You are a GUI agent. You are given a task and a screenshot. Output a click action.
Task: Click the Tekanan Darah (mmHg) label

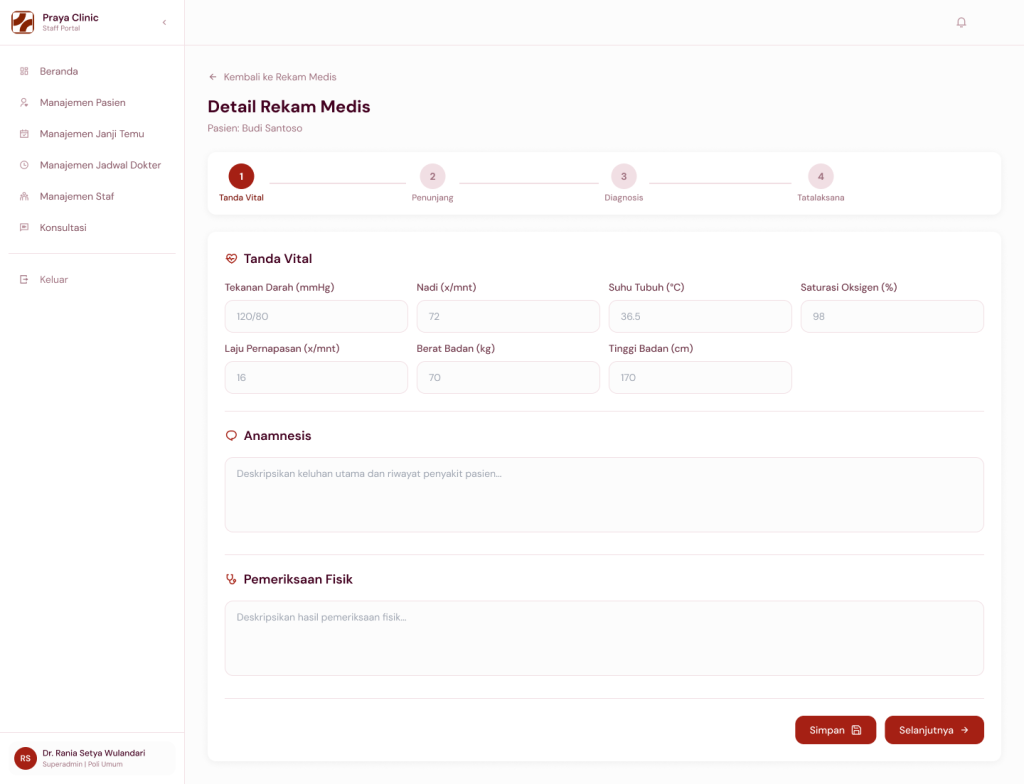pos(280,287)
